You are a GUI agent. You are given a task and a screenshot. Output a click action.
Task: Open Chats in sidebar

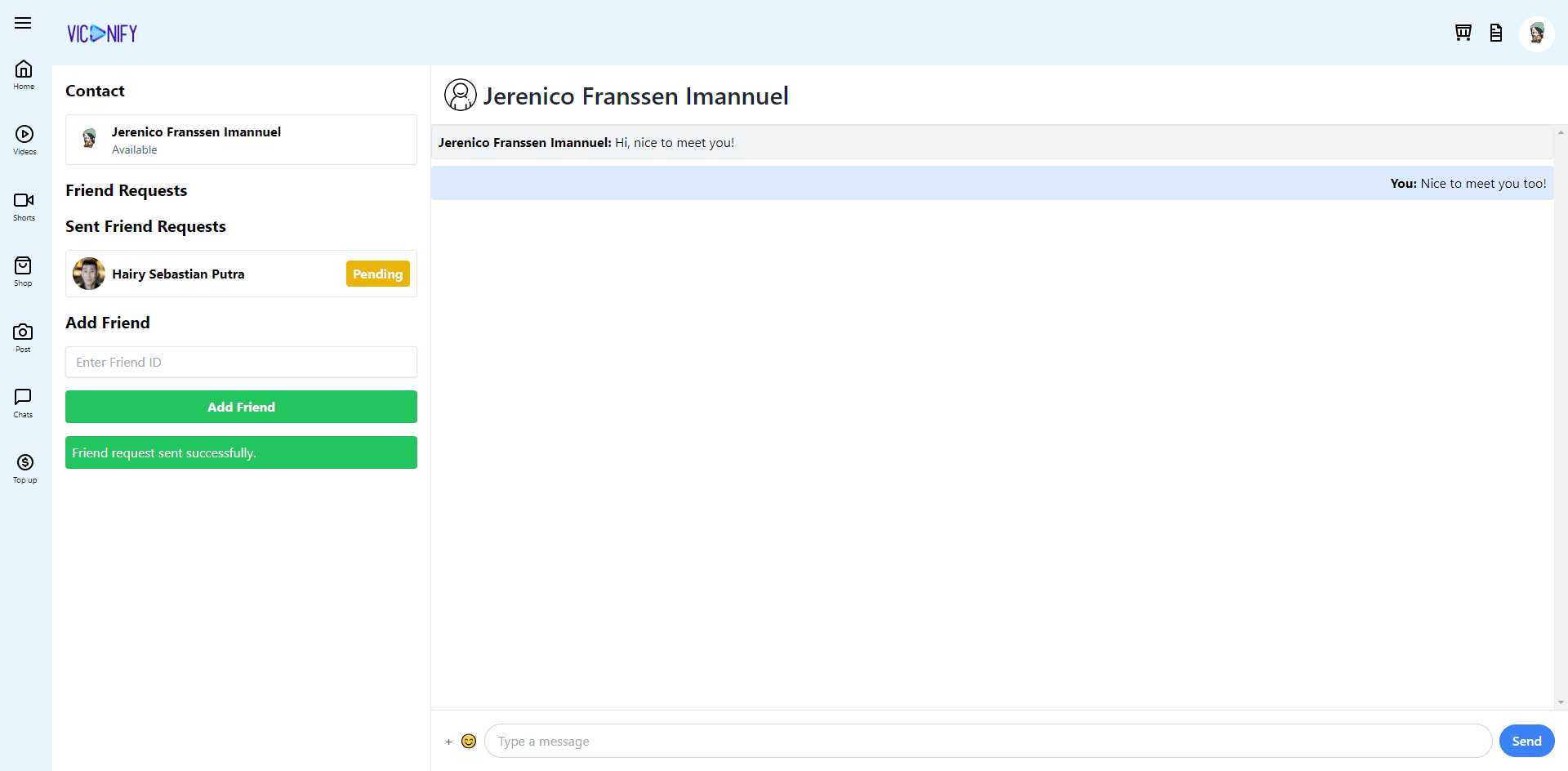tap(23, 403)
